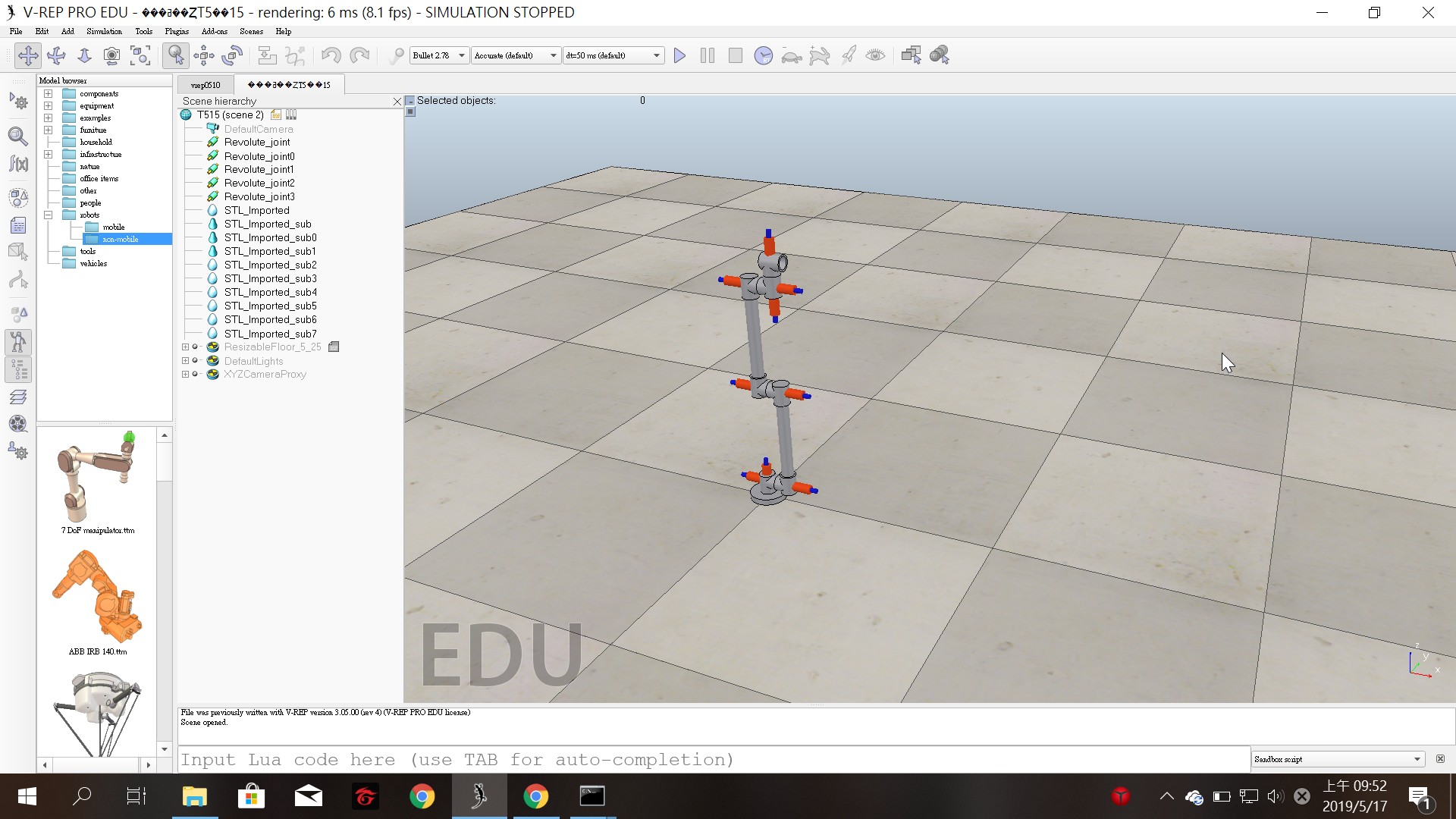Open Chrome from the Windows taskbar
The width and height of the screenshot is (1456, 819).
pyautogui.click(x=422, y=796)
